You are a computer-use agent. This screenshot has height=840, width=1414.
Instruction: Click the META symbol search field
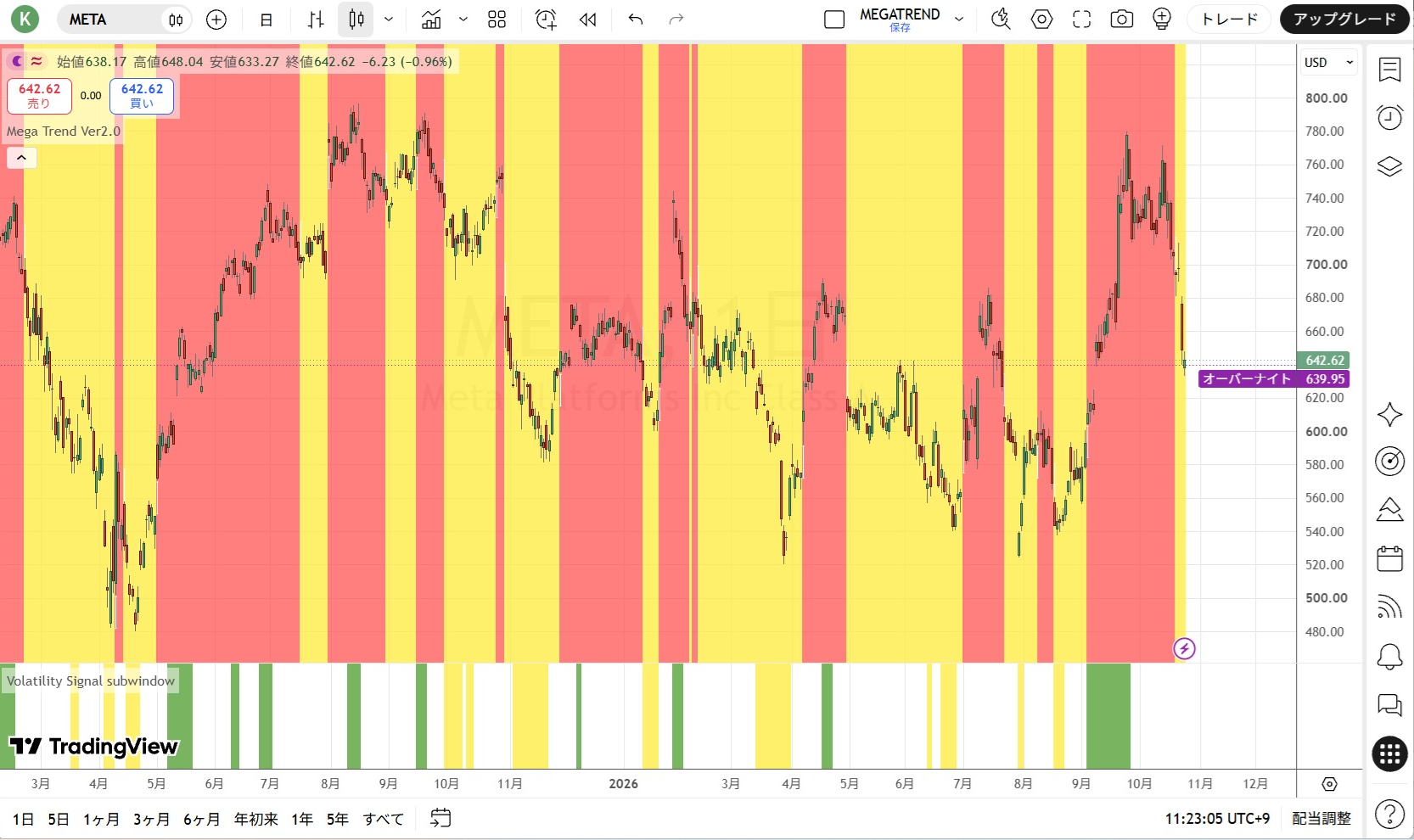pos(109,19)
